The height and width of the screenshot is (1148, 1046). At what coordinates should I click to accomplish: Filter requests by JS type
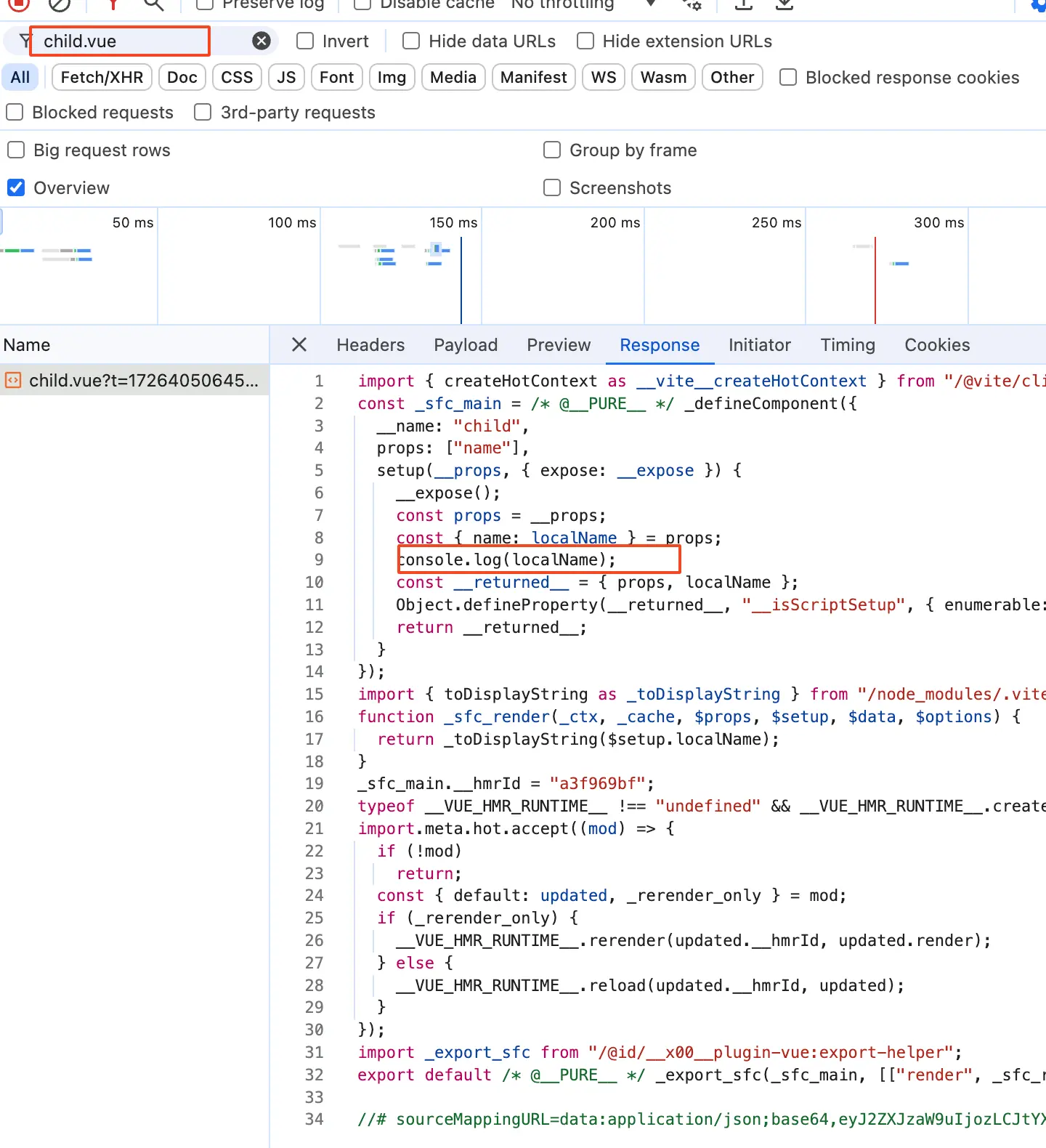point(286,78)
